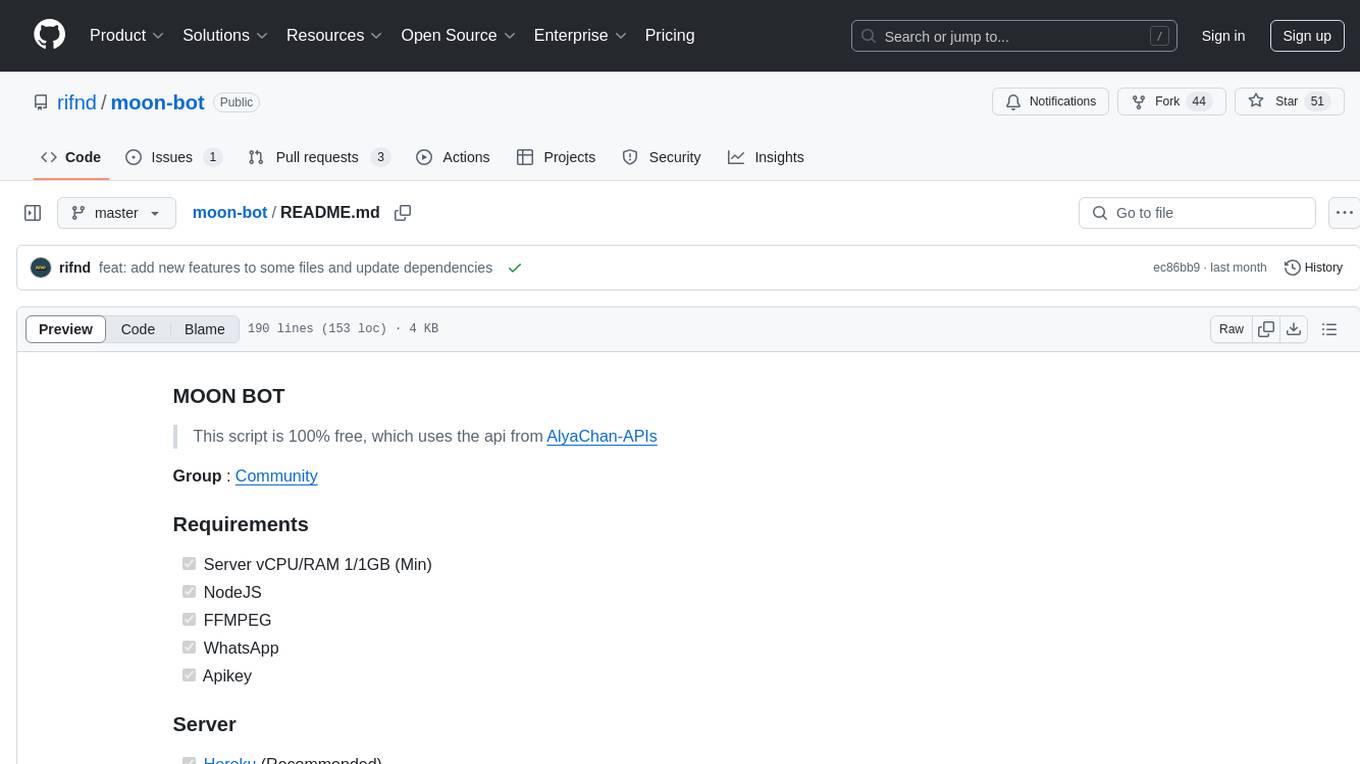Open the Issues tab
The height and width of the screenshot is (764, 1360).
pyautogui.click(x=174, y=157)
